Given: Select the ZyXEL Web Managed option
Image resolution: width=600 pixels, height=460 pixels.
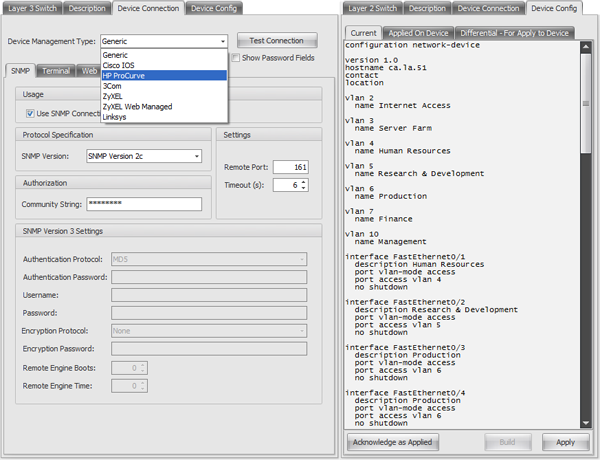Looking at the screenshot, I should click(x=137, y=106).
